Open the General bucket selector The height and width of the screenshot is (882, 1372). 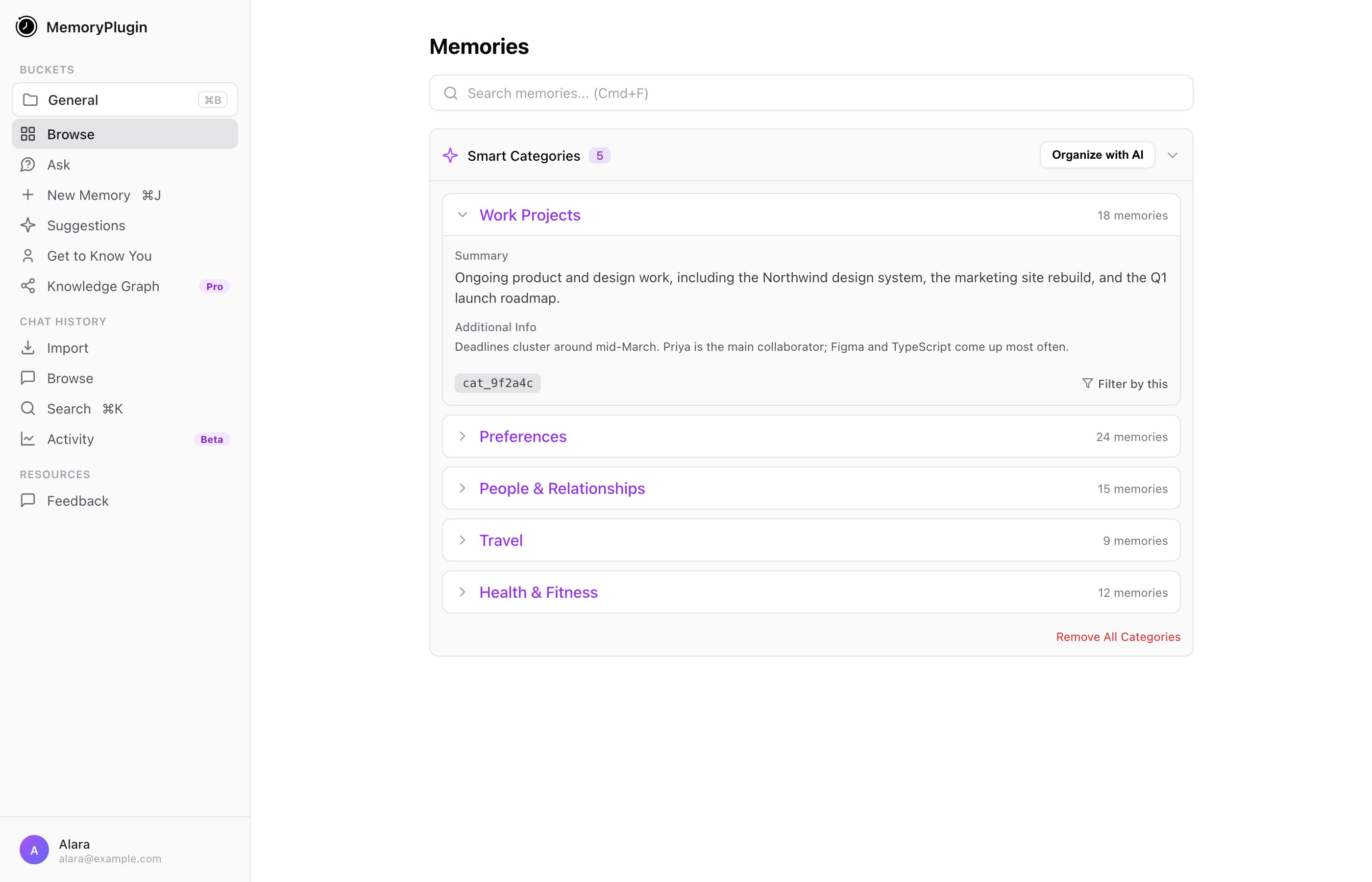tap(125, 99)
